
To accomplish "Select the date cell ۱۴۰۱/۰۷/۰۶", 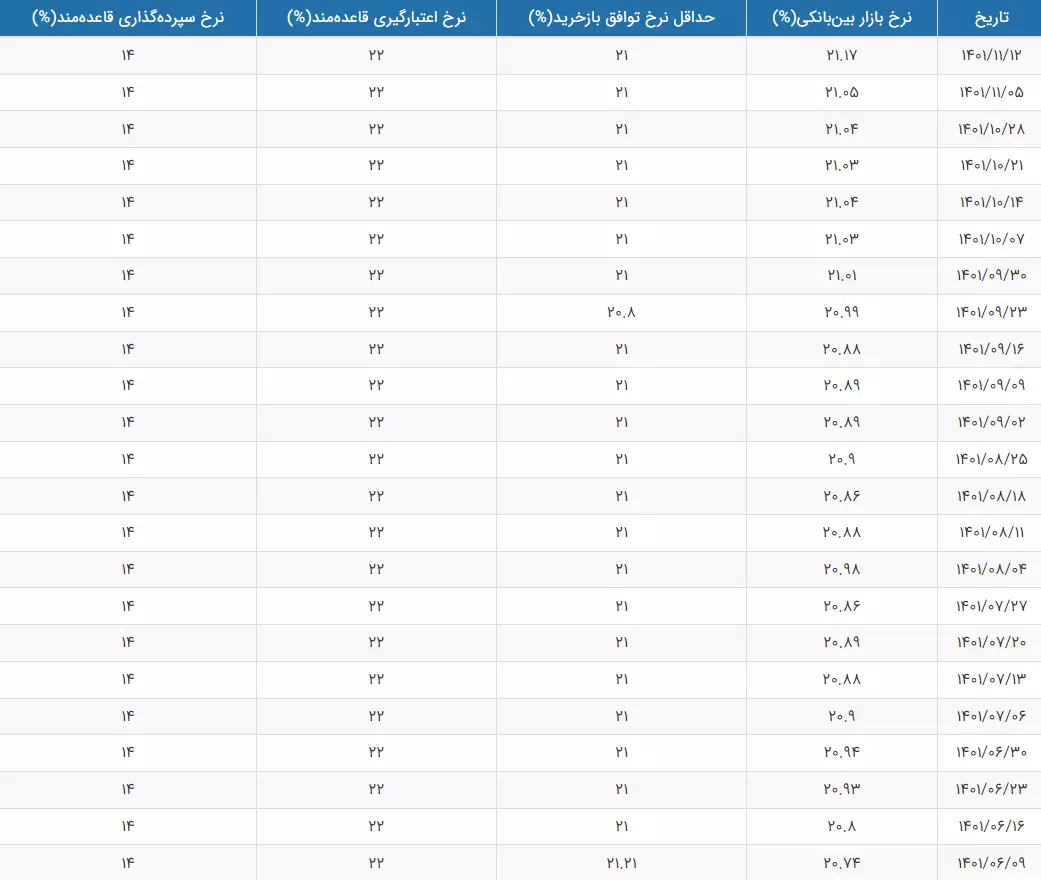I will coord(991,716).
